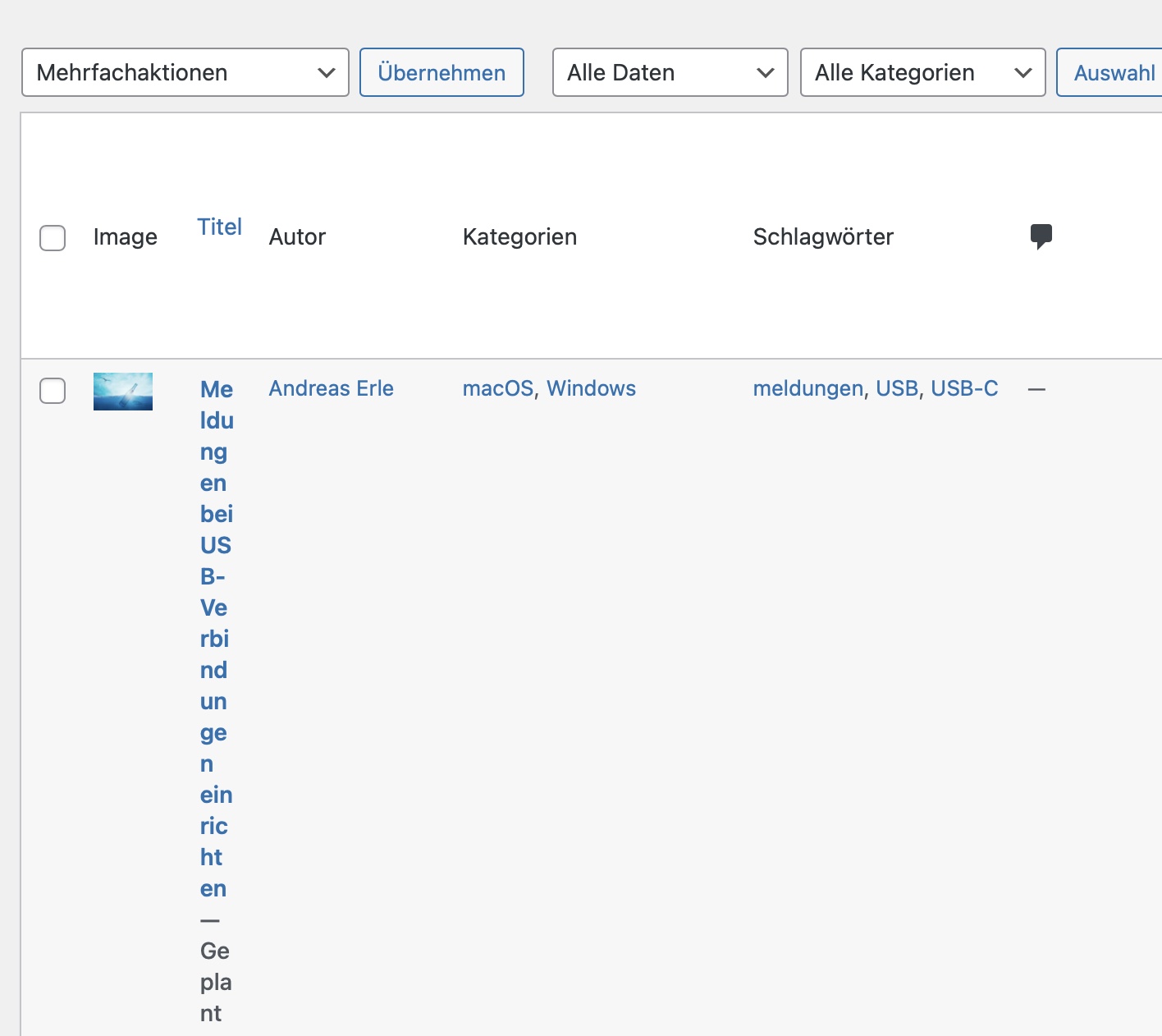
Task: Sort posts by the Titel column header
Action: point(219,227)
